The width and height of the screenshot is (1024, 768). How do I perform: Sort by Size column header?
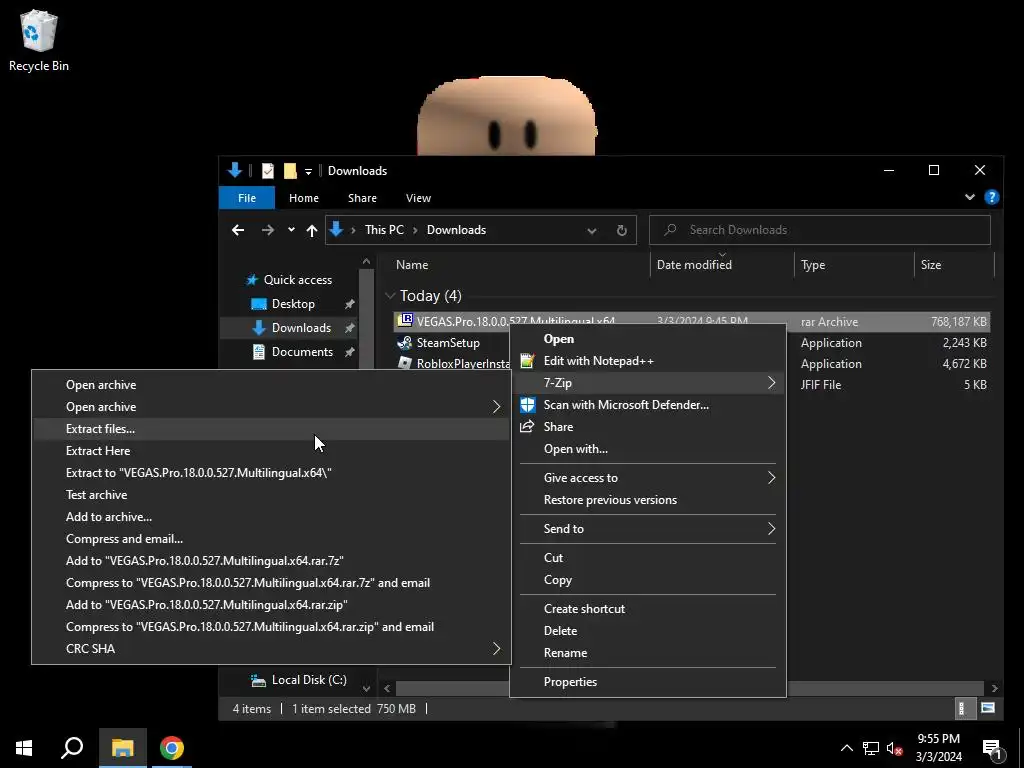tap(931, 264)
